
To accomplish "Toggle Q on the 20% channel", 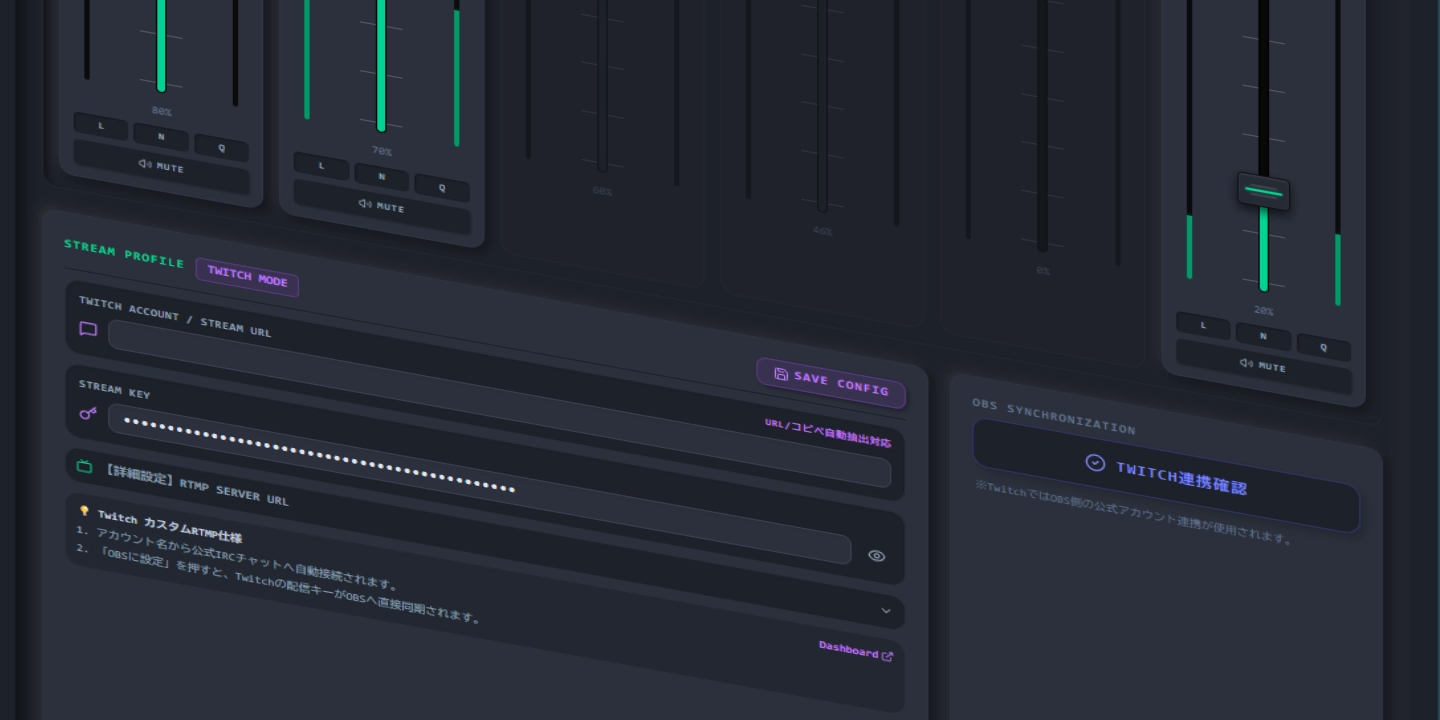I will (x=1324, y=348).
